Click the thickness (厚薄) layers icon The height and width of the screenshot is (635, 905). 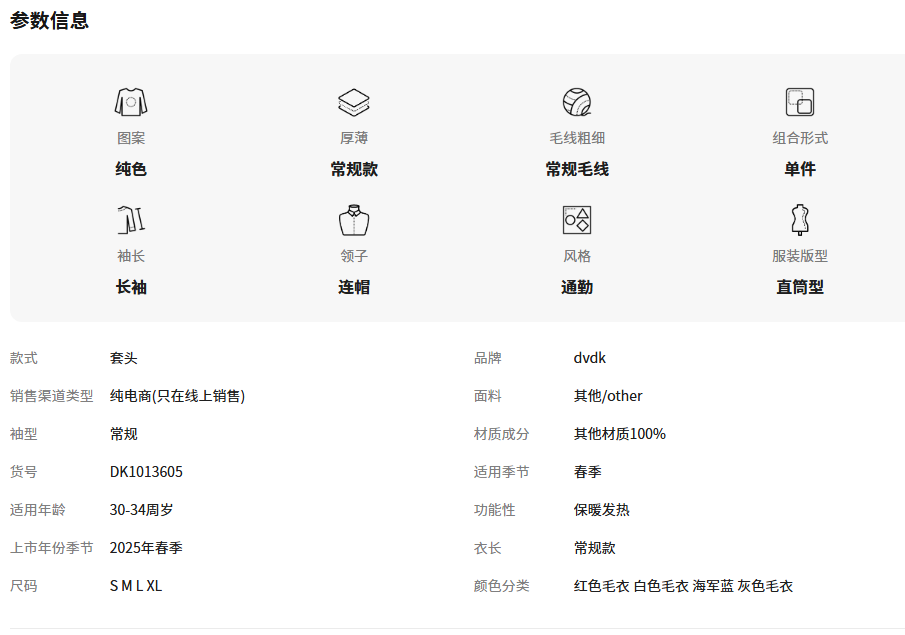click(x=354, y=102)
